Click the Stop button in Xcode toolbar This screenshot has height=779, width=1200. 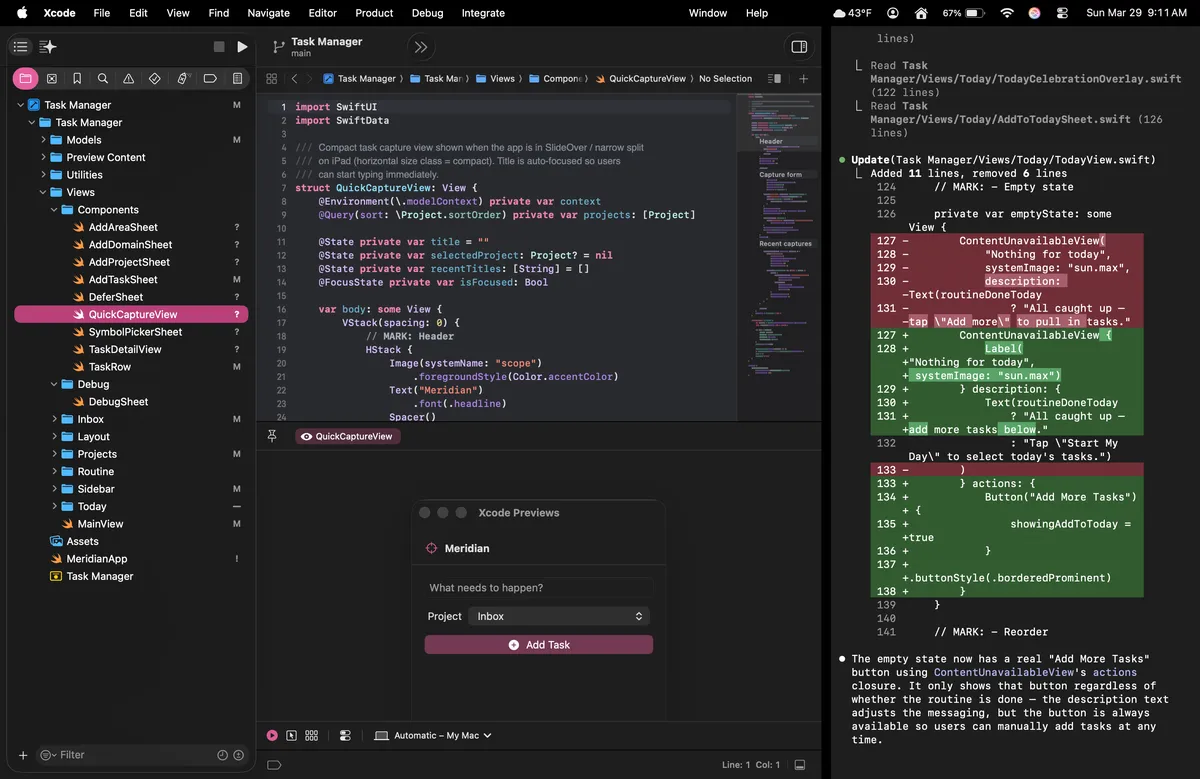(219, 47)
